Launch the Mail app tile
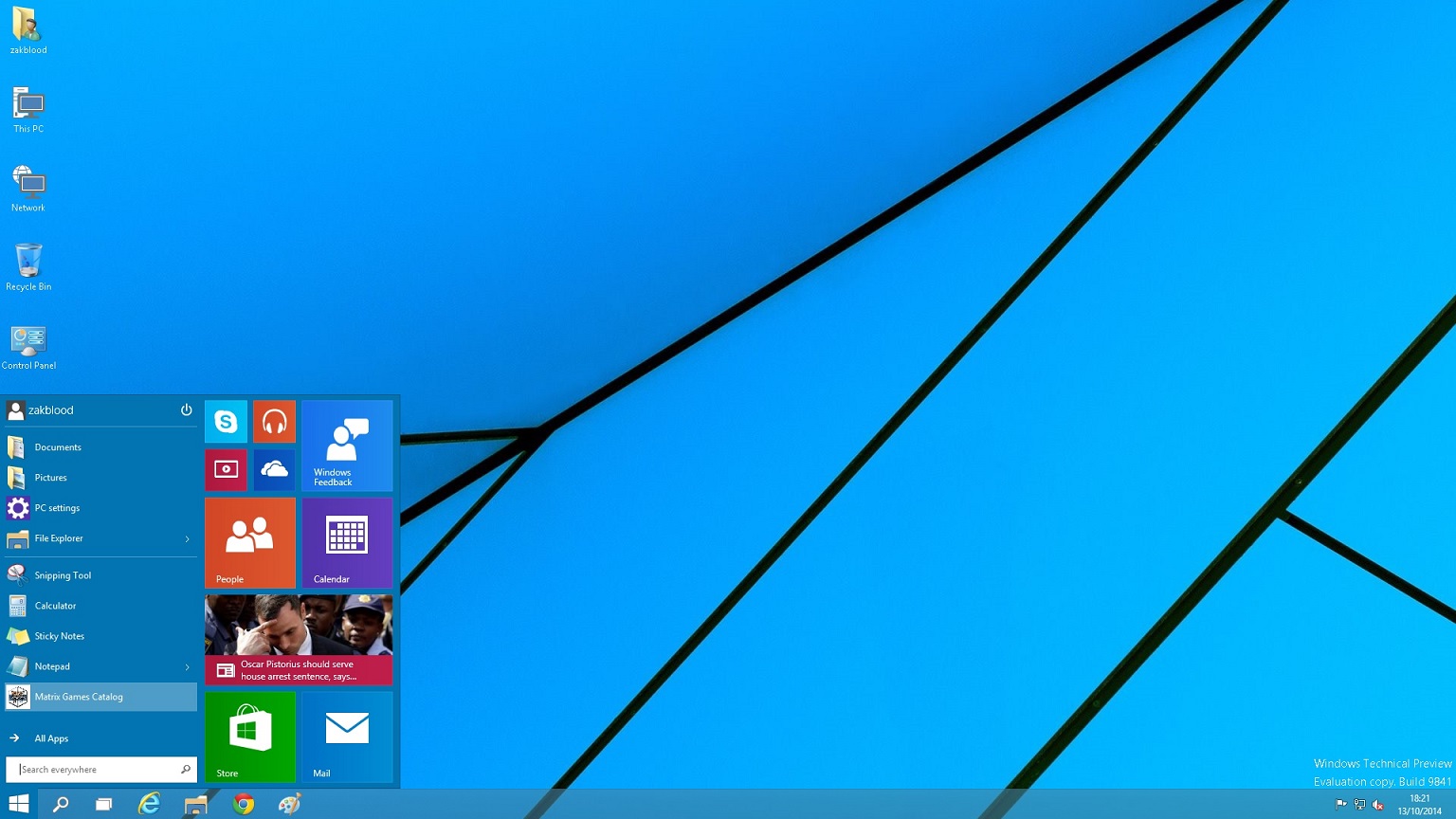Image resolution: width=1456 pixels, height=819 pixels. [347, 737]
